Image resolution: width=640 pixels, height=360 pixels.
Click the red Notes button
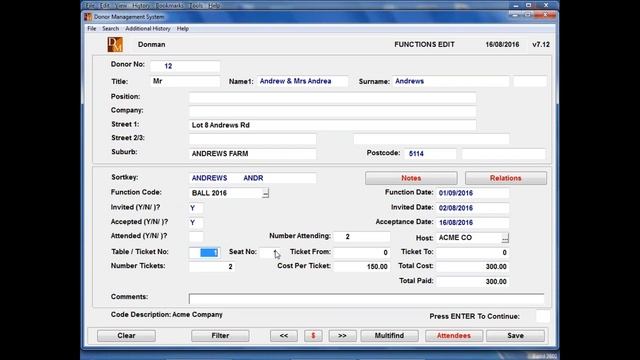click(411, 178)
